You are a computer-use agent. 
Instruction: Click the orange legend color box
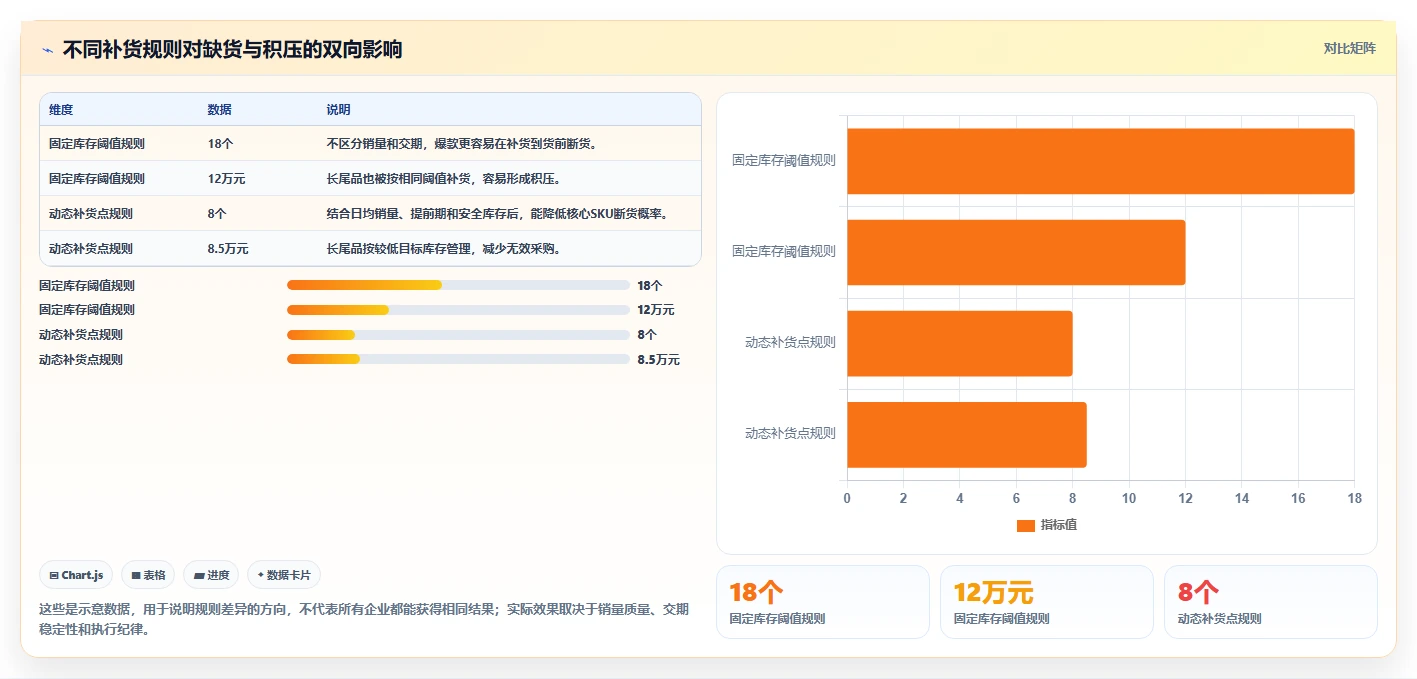1026,525
